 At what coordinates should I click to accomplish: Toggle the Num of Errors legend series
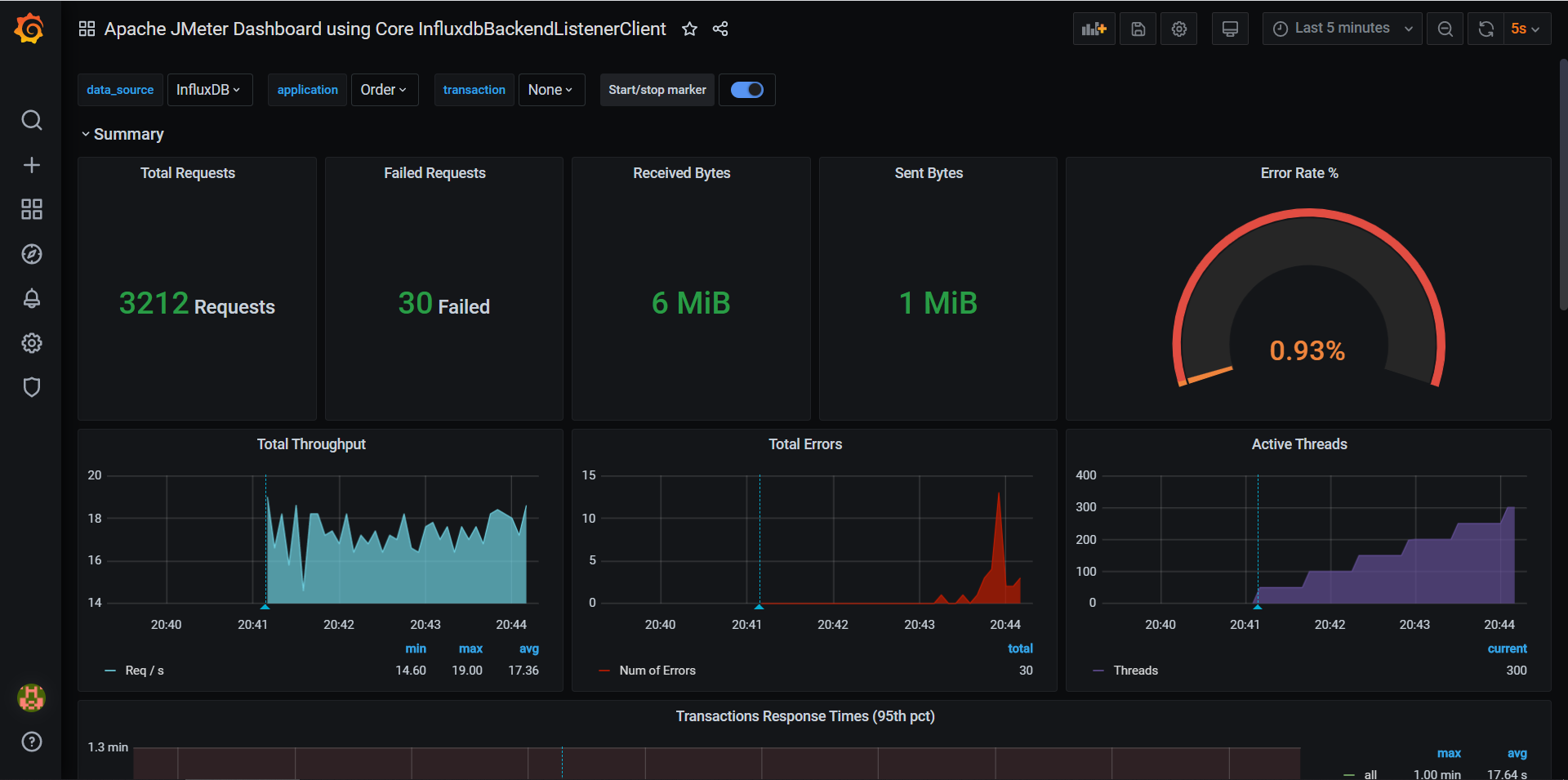tap(657, 671)
